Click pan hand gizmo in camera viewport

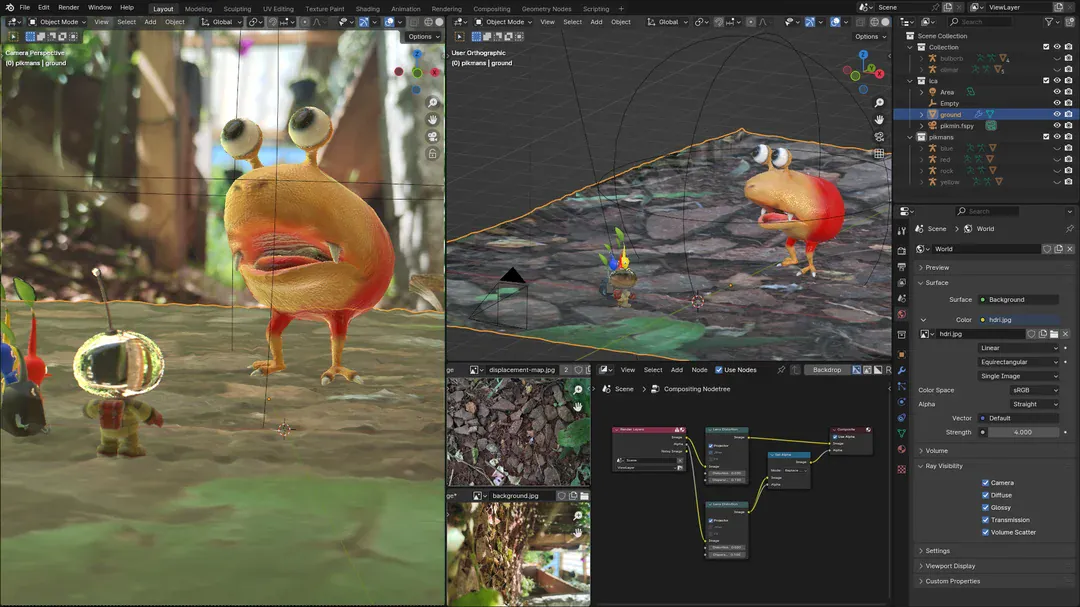pos(433,119)
